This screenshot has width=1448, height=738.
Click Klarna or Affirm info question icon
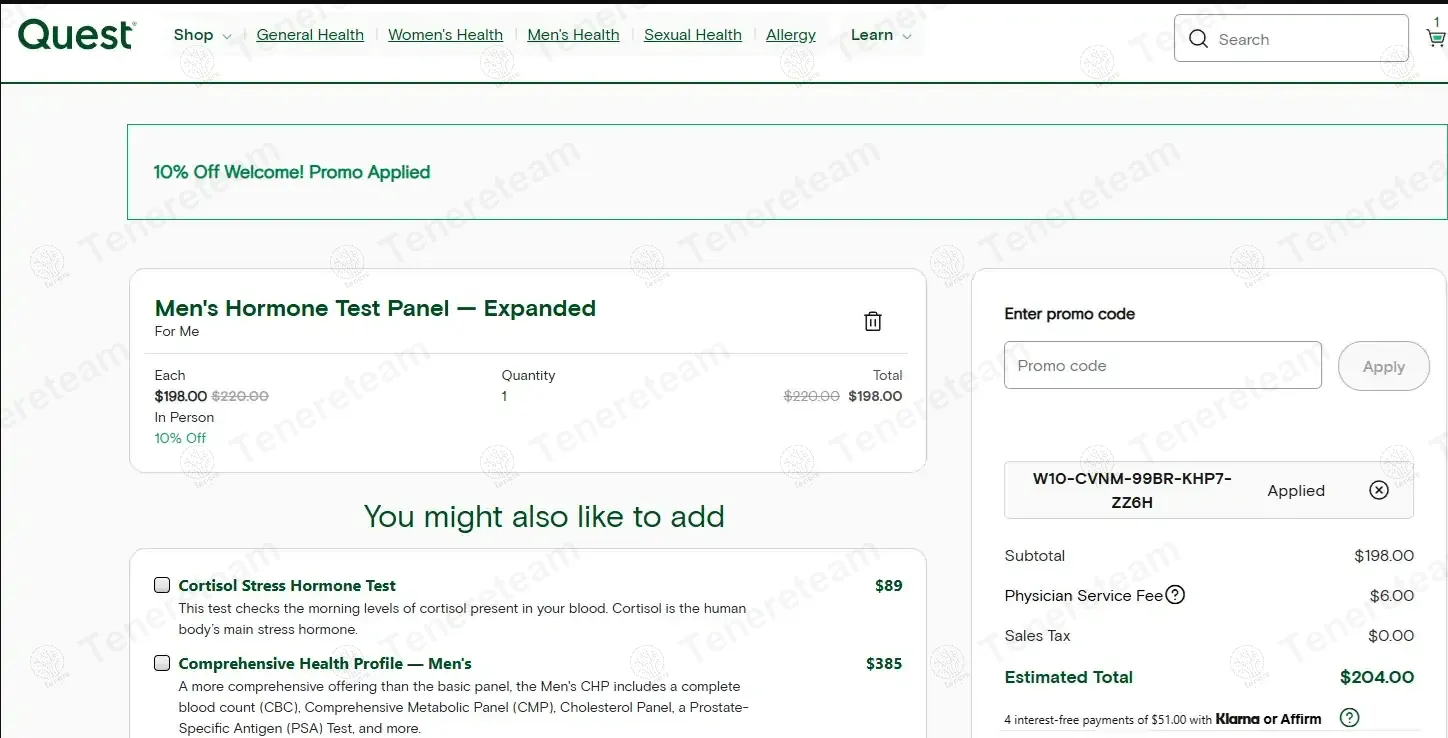(x=1349, y=718)
